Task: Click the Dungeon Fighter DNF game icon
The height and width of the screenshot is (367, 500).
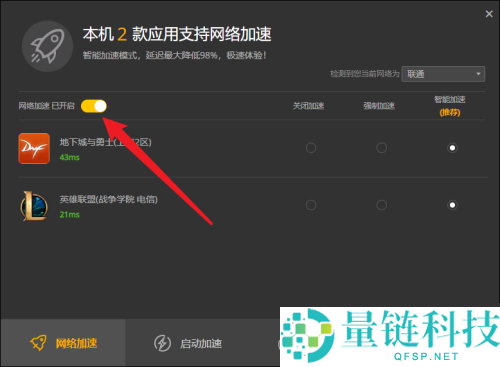Action: click(34, 148)
